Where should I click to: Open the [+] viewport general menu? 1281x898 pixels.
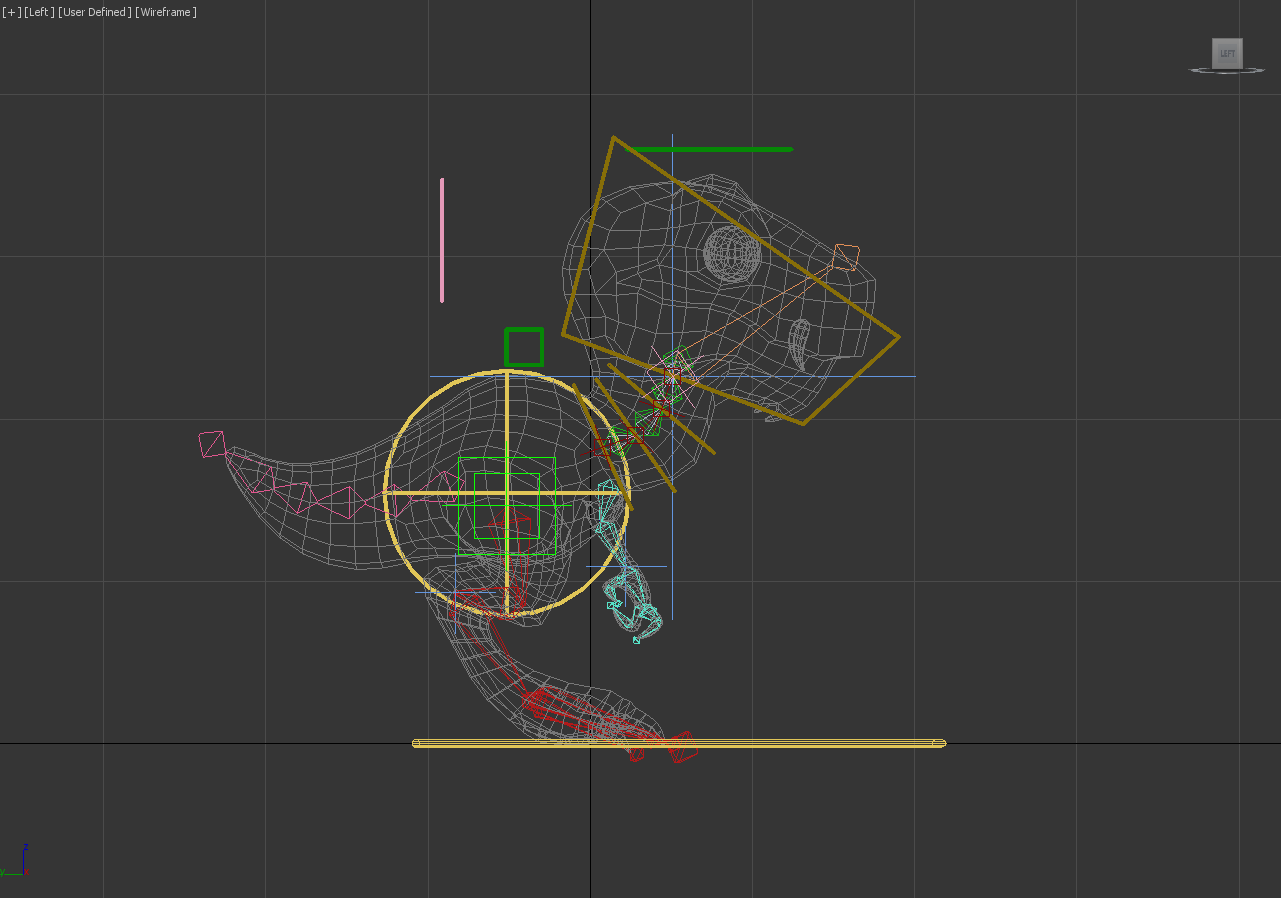click(11, 12)
